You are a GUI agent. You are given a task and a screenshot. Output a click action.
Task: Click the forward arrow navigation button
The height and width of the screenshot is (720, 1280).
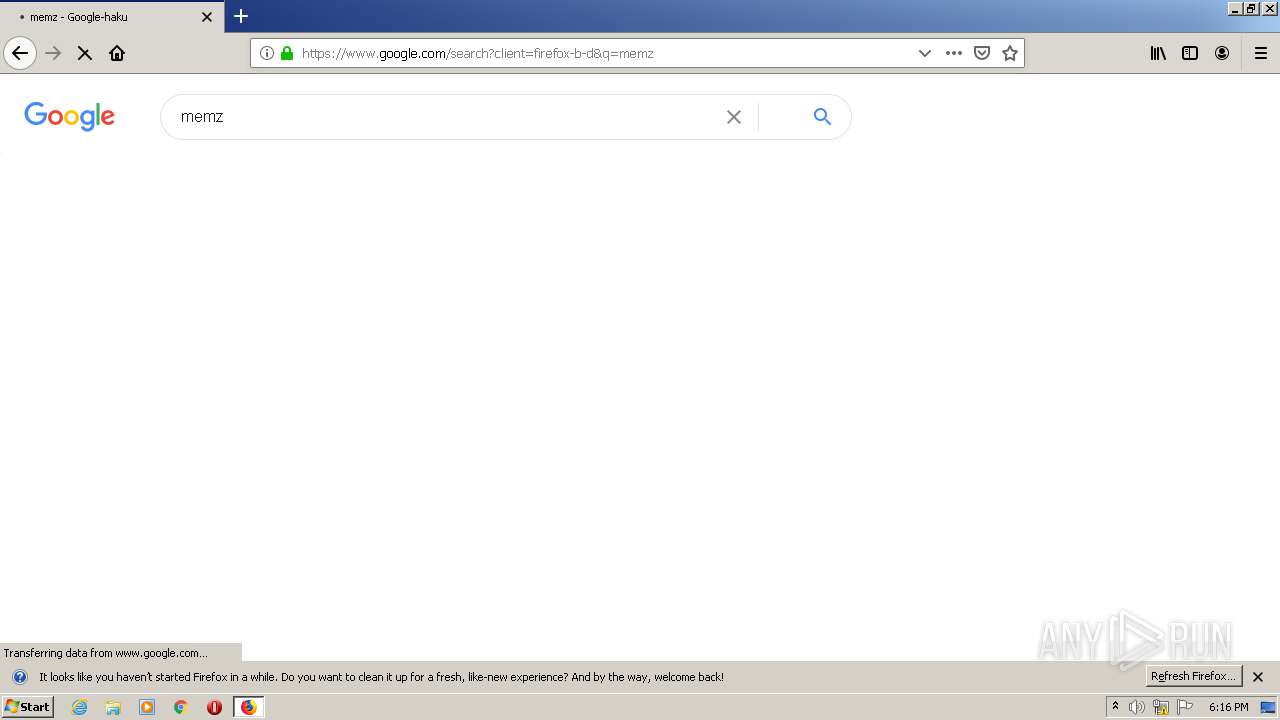coord(53,53)
